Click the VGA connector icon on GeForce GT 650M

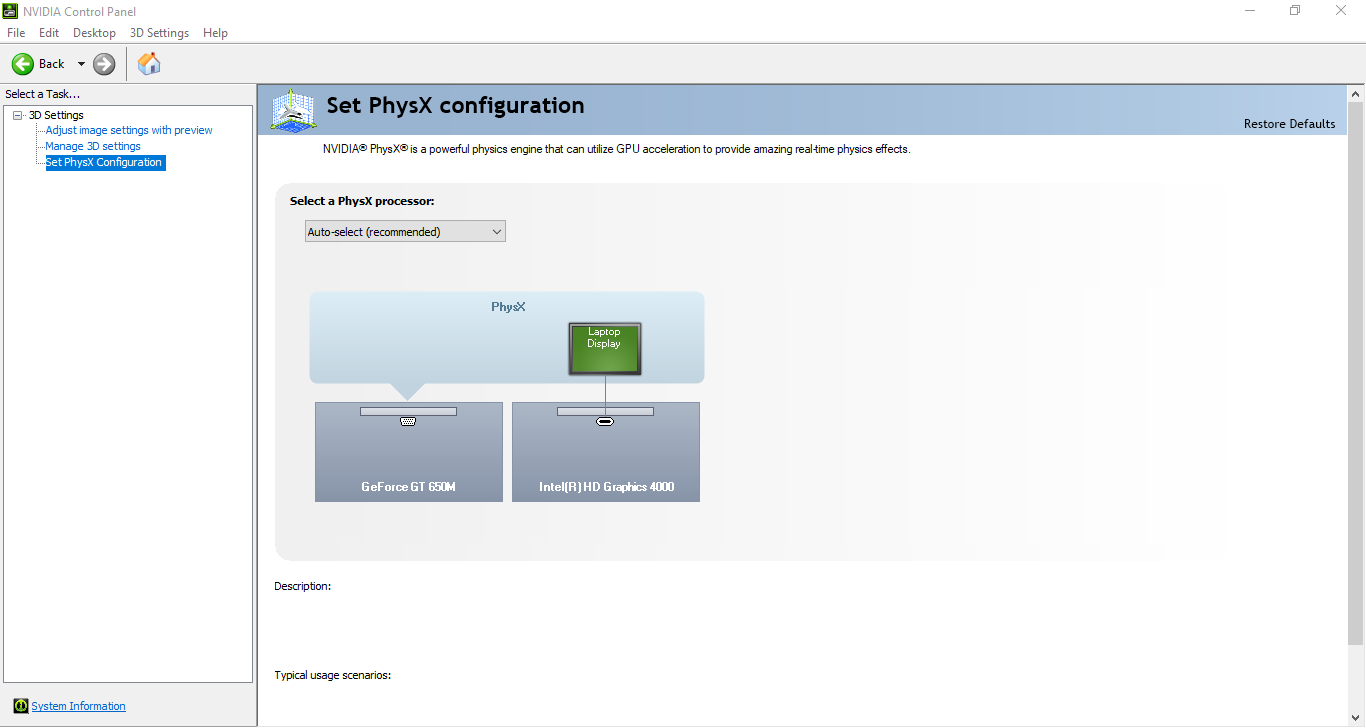pyautogui.click(x=407, y=422)
